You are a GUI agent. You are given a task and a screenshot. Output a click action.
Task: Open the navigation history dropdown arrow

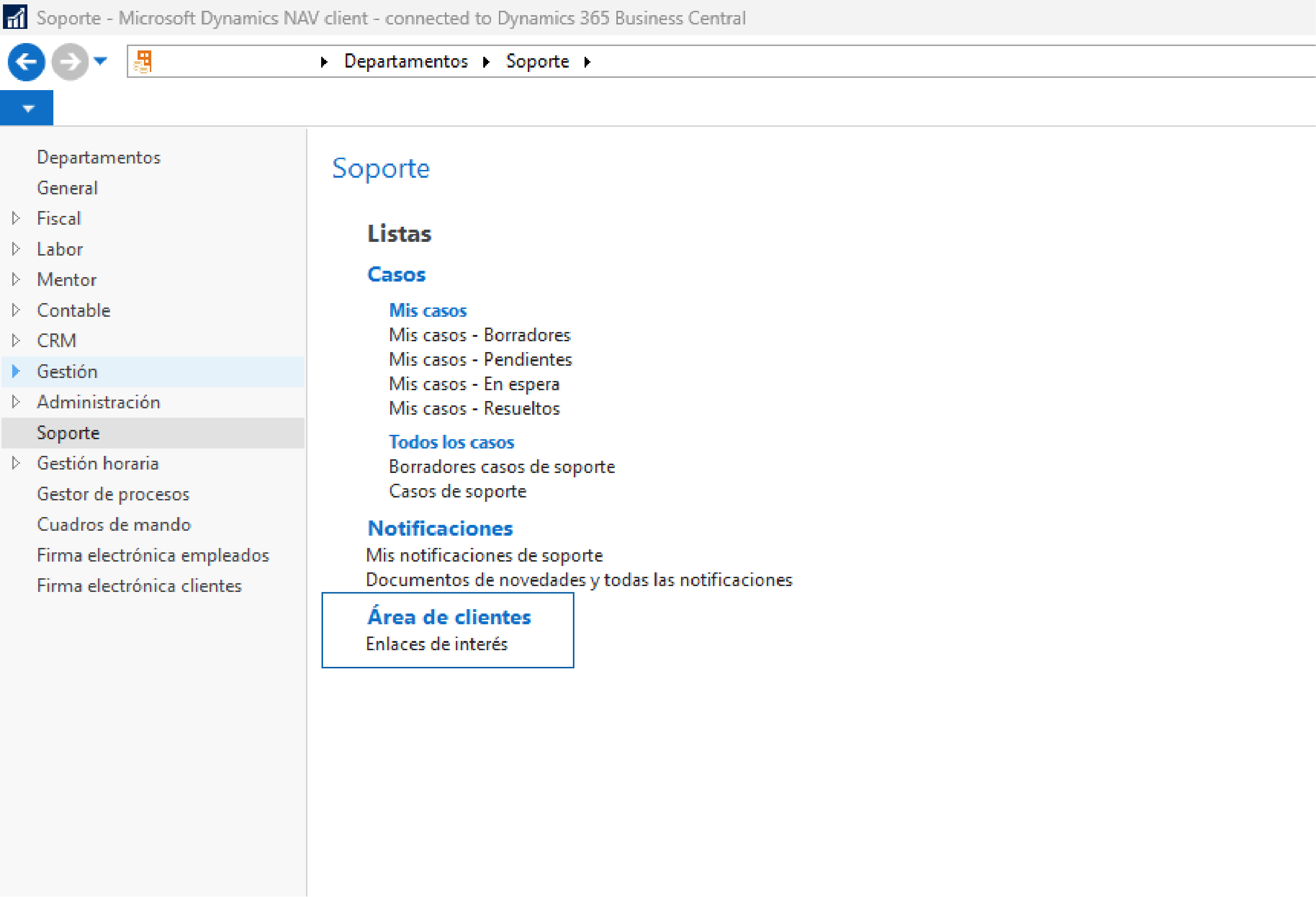(x=100, y=61)
